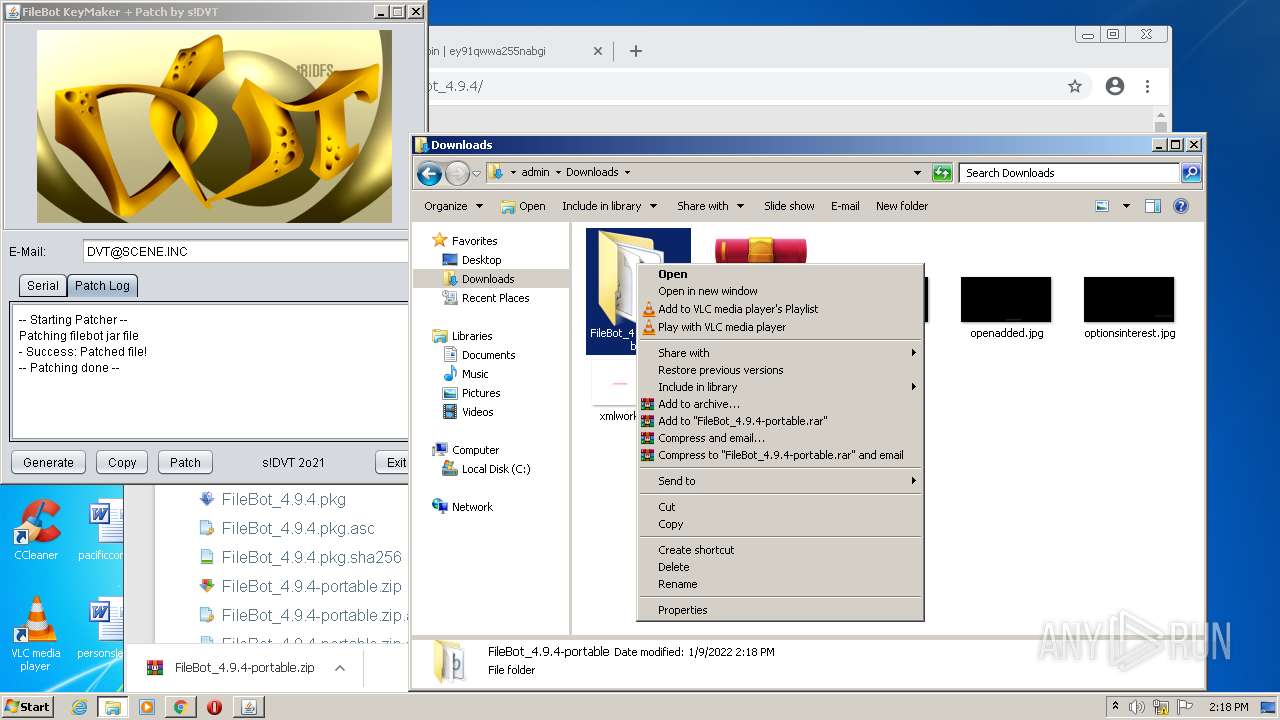
Task: Click the Explorer forward navigation arrow
Action: tap(457, 173)
